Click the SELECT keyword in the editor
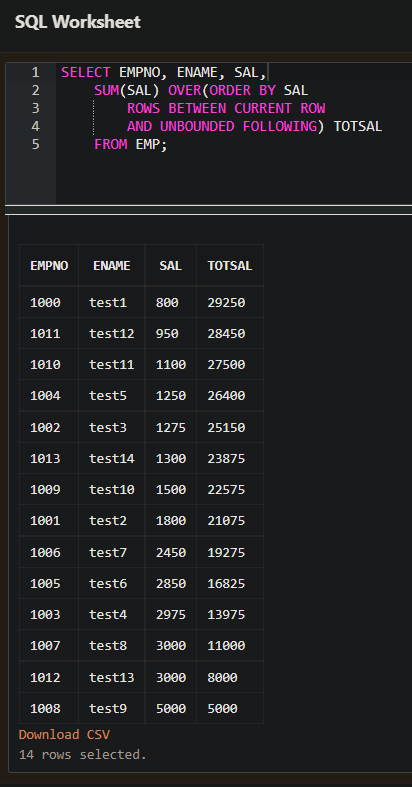412x787 pixels. 86,73
